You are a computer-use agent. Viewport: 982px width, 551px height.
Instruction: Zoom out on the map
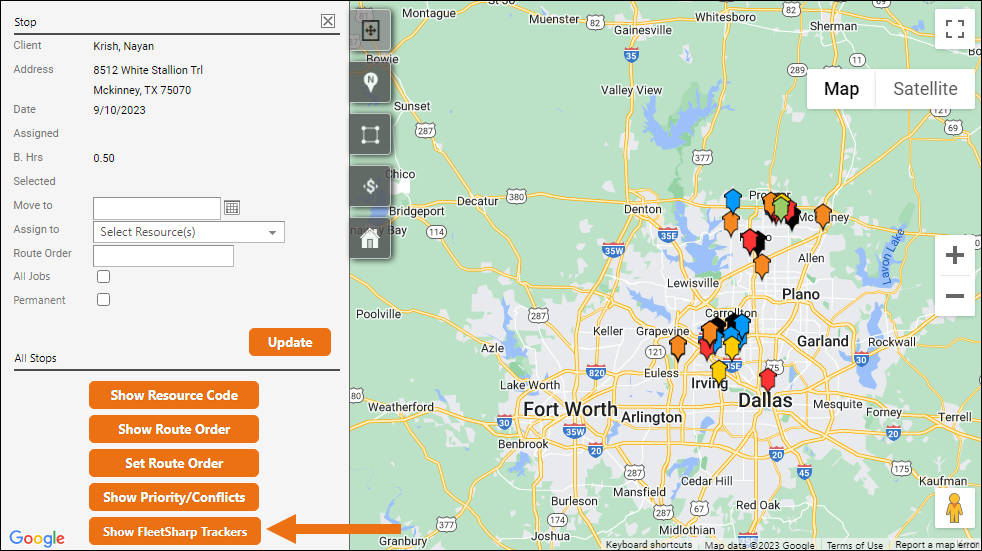954,296
